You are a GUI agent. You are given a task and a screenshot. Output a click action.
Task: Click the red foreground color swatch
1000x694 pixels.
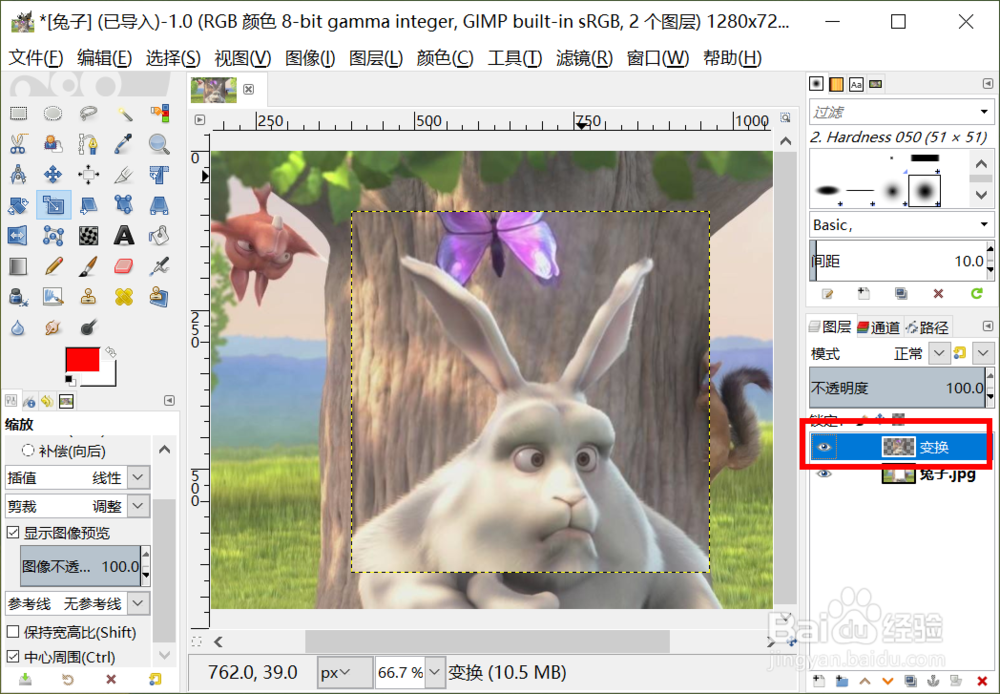[82, 359]
